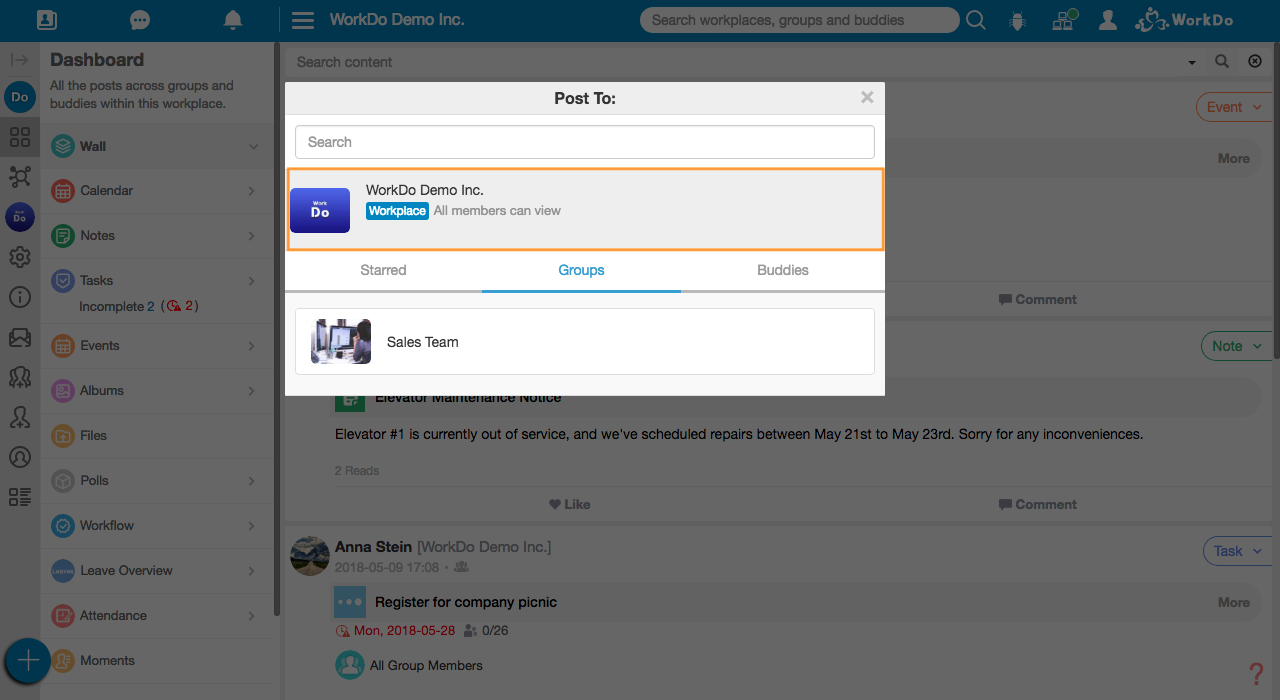1280x700 pixels.
Task: Click the WorkDo logo
Action: point(1184,20)
